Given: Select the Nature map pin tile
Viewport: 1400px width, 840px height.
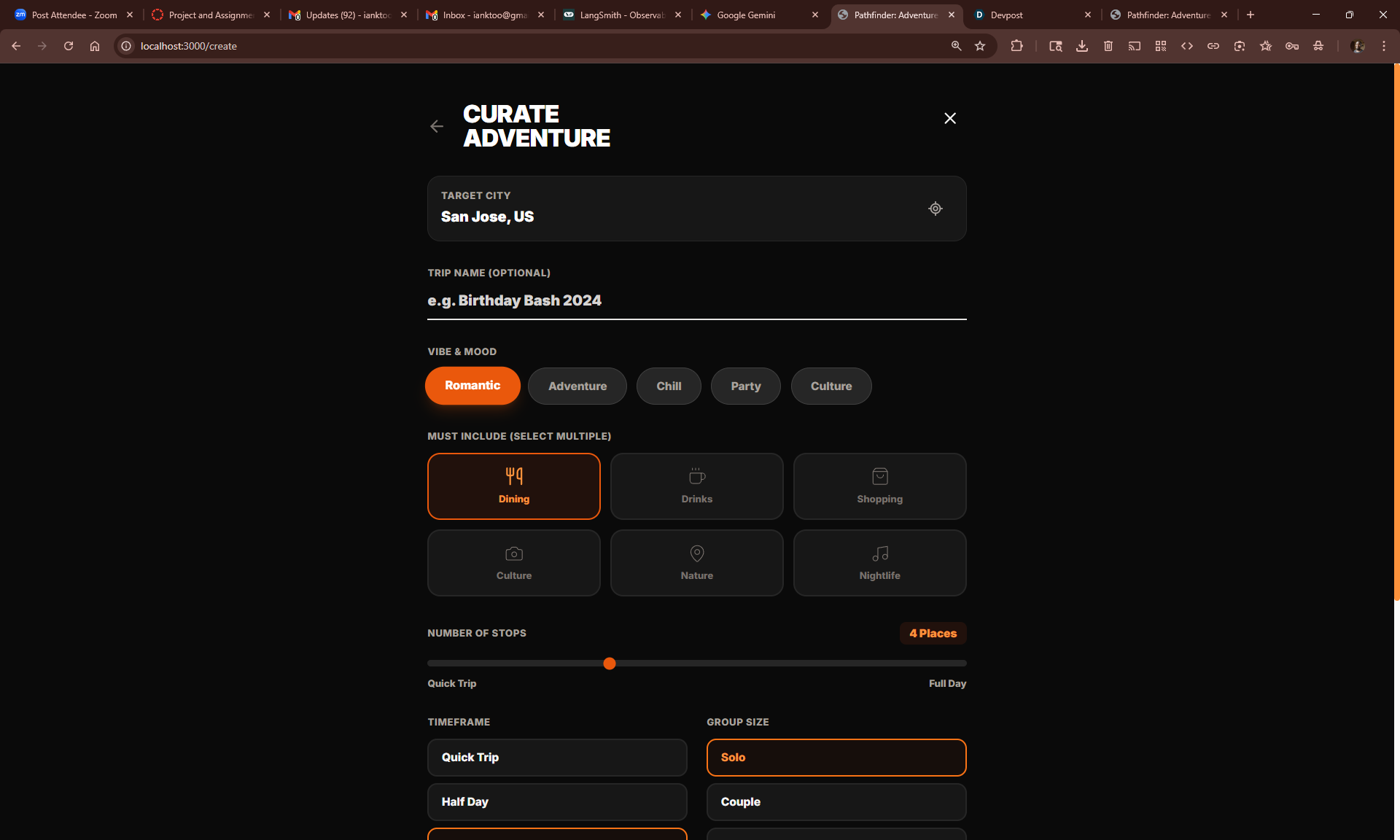Looking at the screenshot, I should pyautogui.click(x=696, y=563).
